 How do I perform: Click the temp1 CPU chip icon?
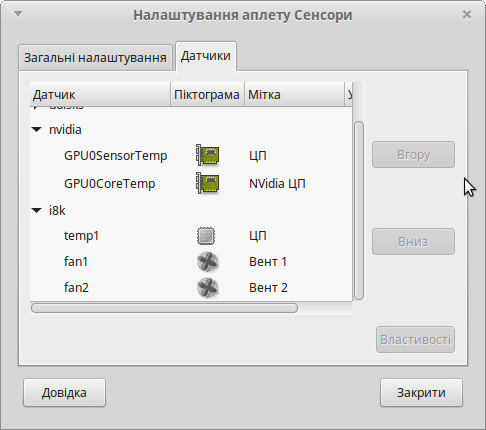pos(206,236)
